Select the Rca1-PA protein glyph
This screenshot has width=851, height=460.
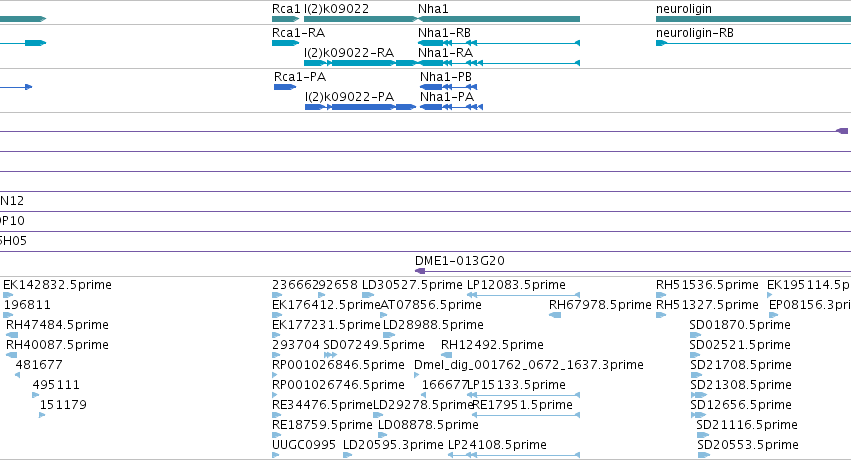(285, 87)
